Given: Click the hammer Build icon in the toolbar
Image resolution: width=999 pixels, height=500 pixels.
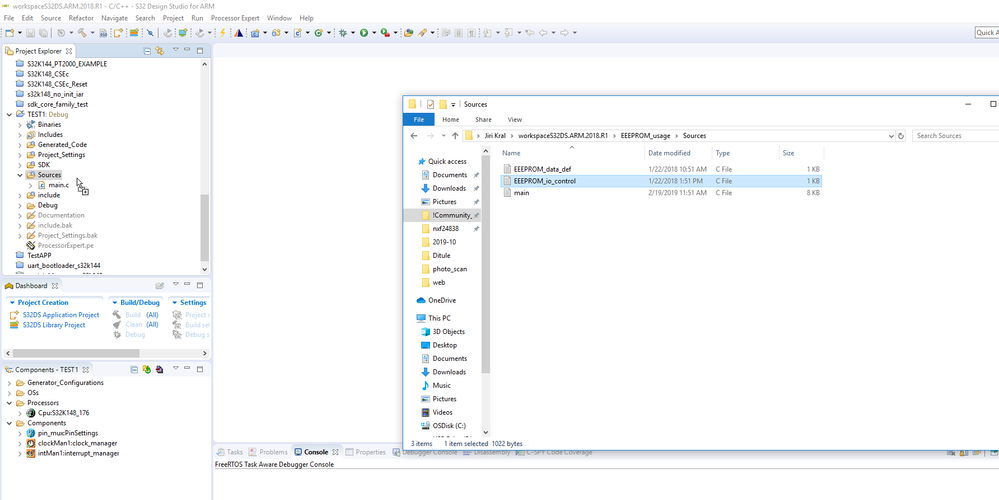Looking at the screenshot, I should 82,32.
